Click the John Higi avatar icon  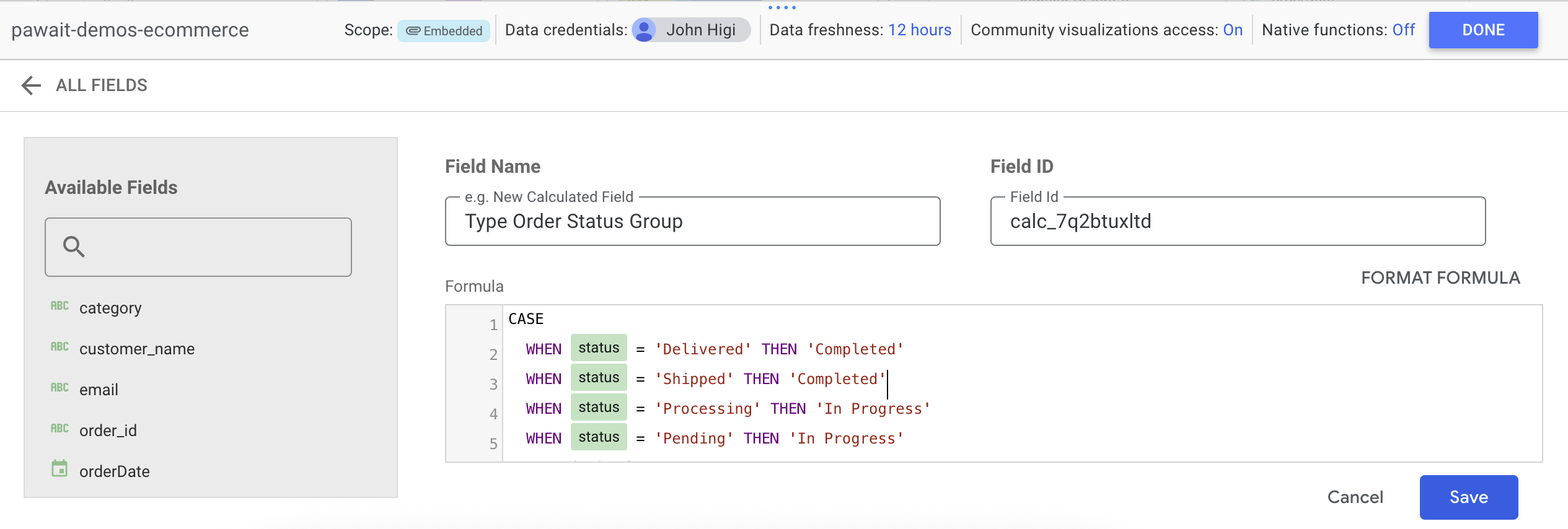[x=645, y=30]
